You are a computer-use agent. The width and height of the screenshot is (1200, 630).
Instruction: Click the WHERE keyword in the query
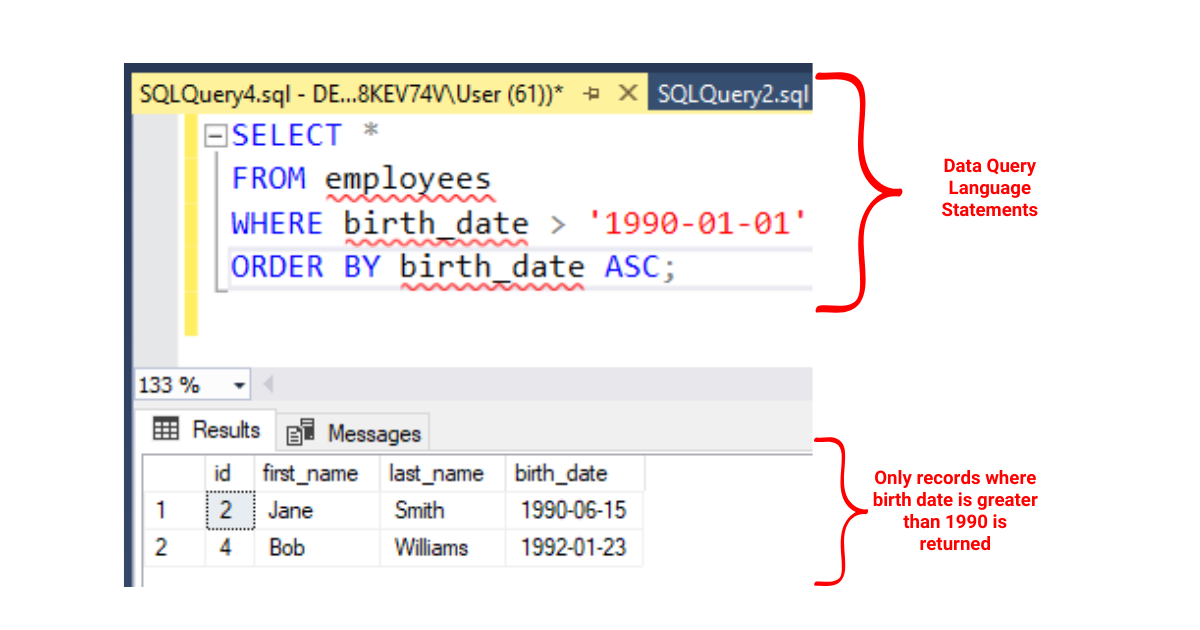pyautogui.click(x=277, y=223)
